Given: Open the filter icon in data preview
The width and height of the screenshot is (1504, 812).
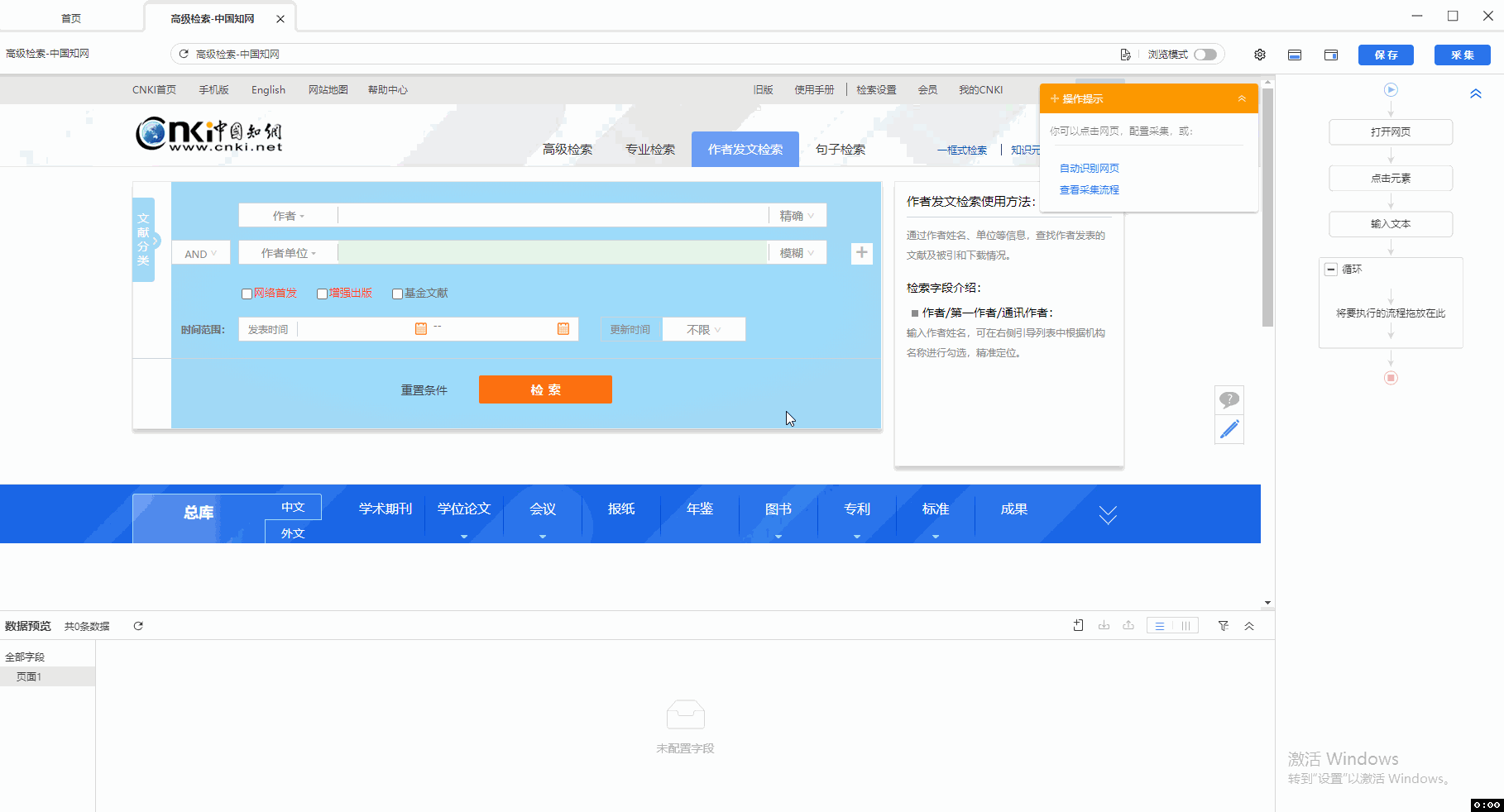Looking at the screenshot, I should 1224,626.
